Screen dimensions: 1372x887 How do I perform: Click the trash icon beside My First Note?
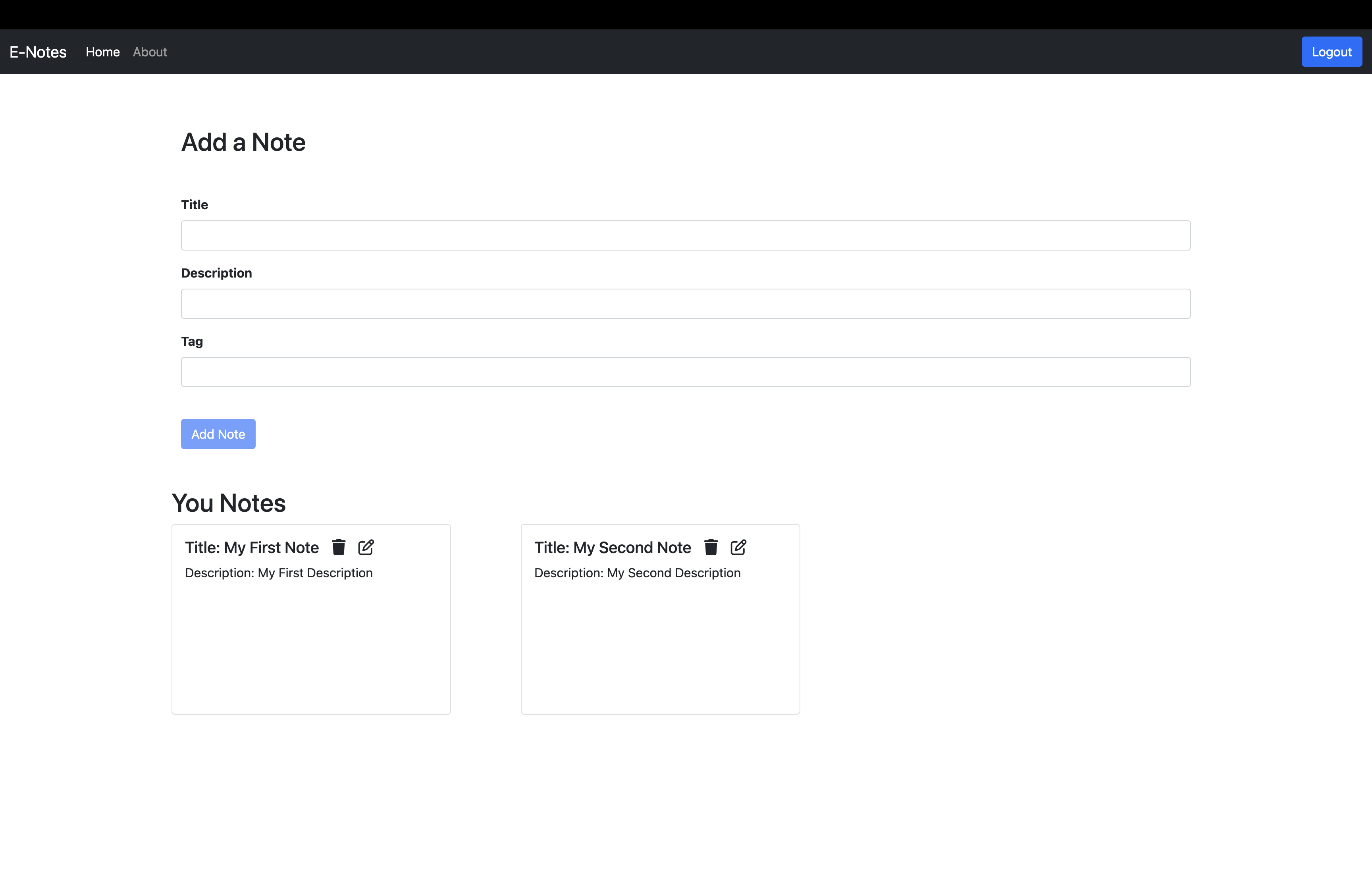pos(339,547)
